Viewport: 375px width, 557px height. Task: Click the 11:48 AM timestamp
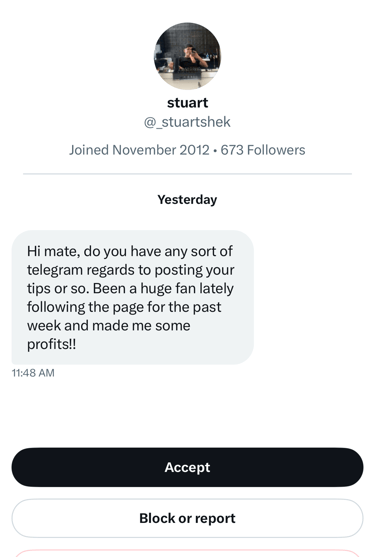33,373
